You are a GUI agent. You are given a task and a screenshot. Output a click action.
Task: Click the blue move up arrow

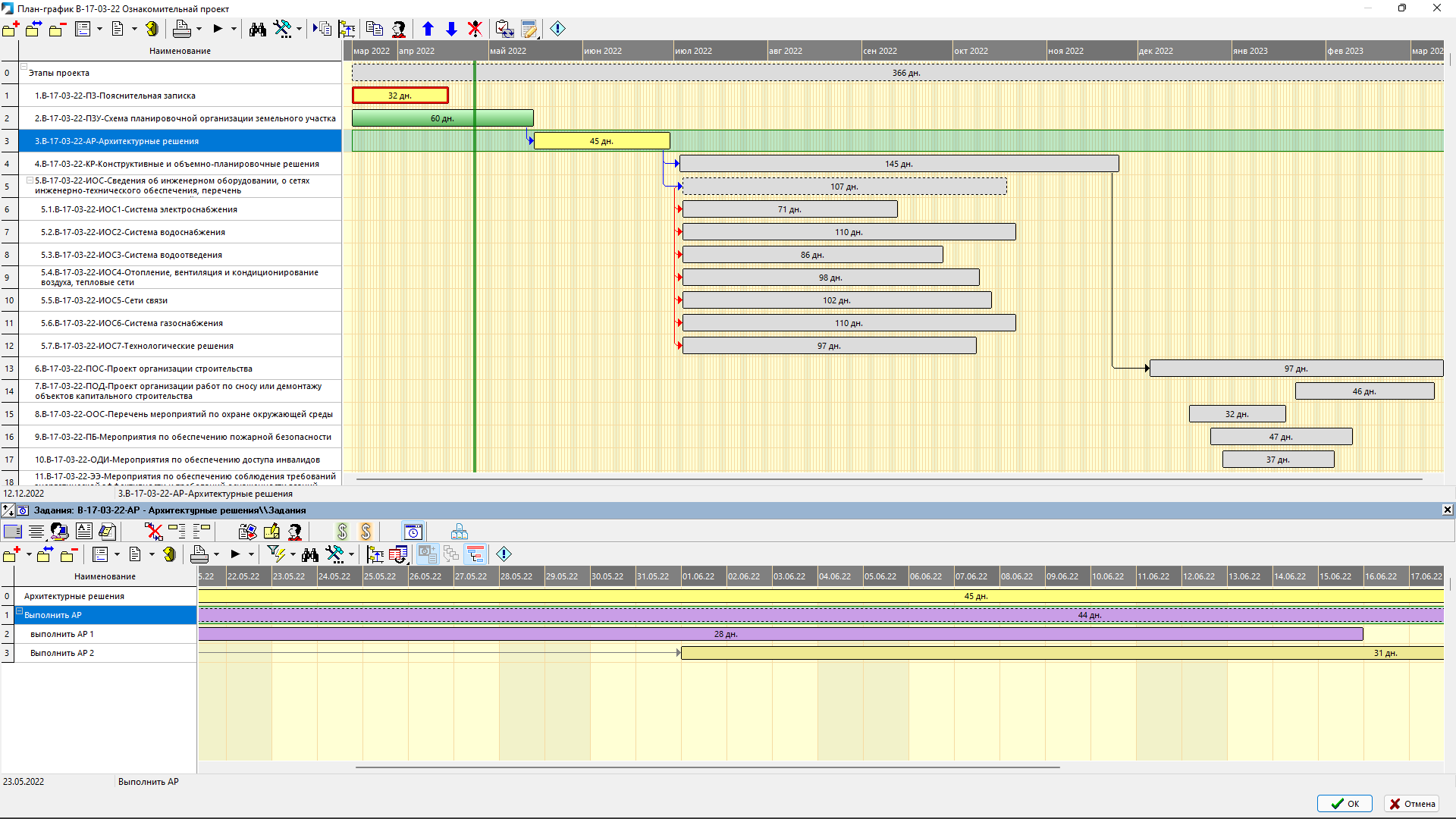coord(428,29)
